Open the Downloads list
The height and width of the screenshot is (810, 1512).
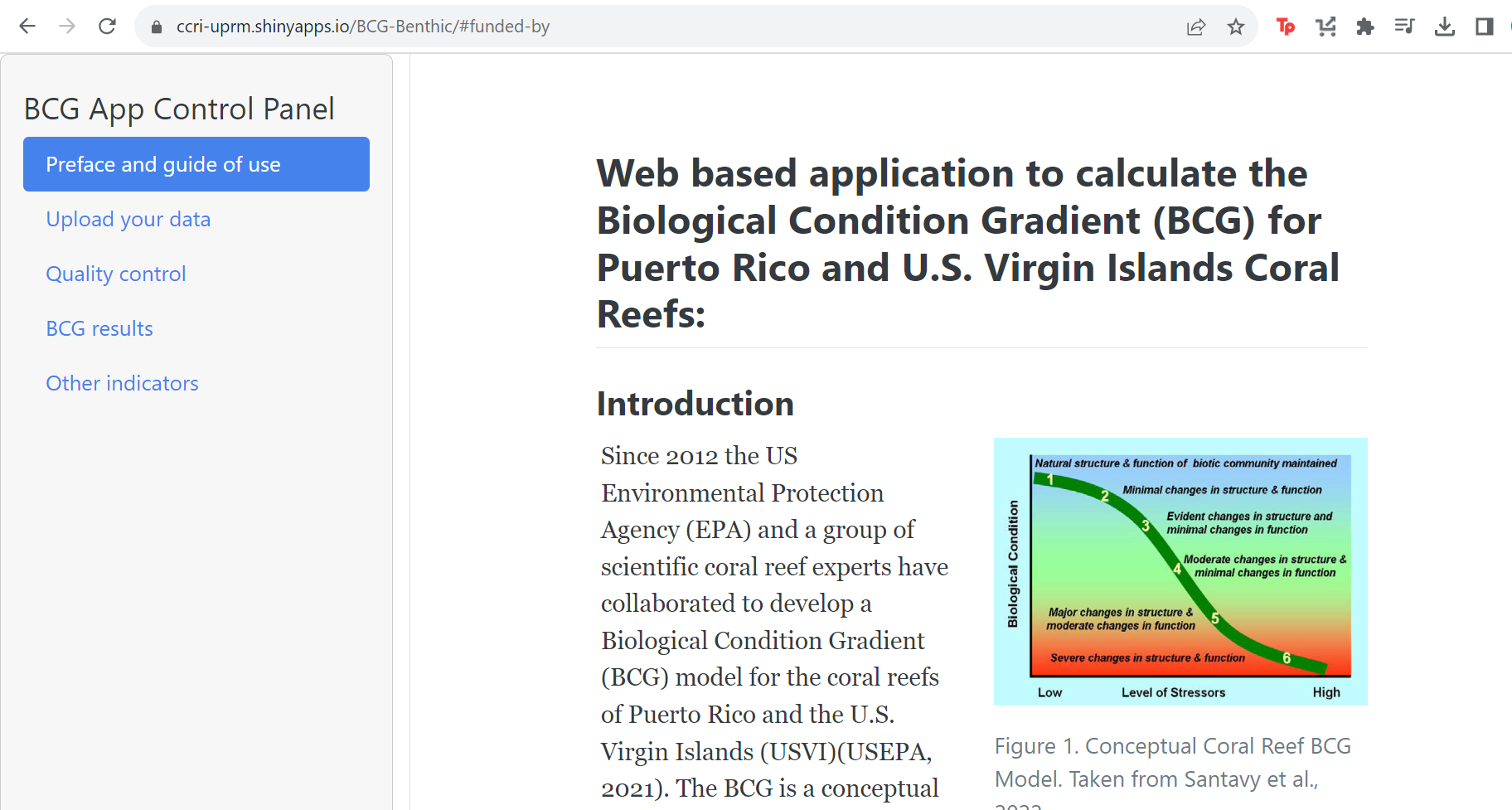point(1446,26)
